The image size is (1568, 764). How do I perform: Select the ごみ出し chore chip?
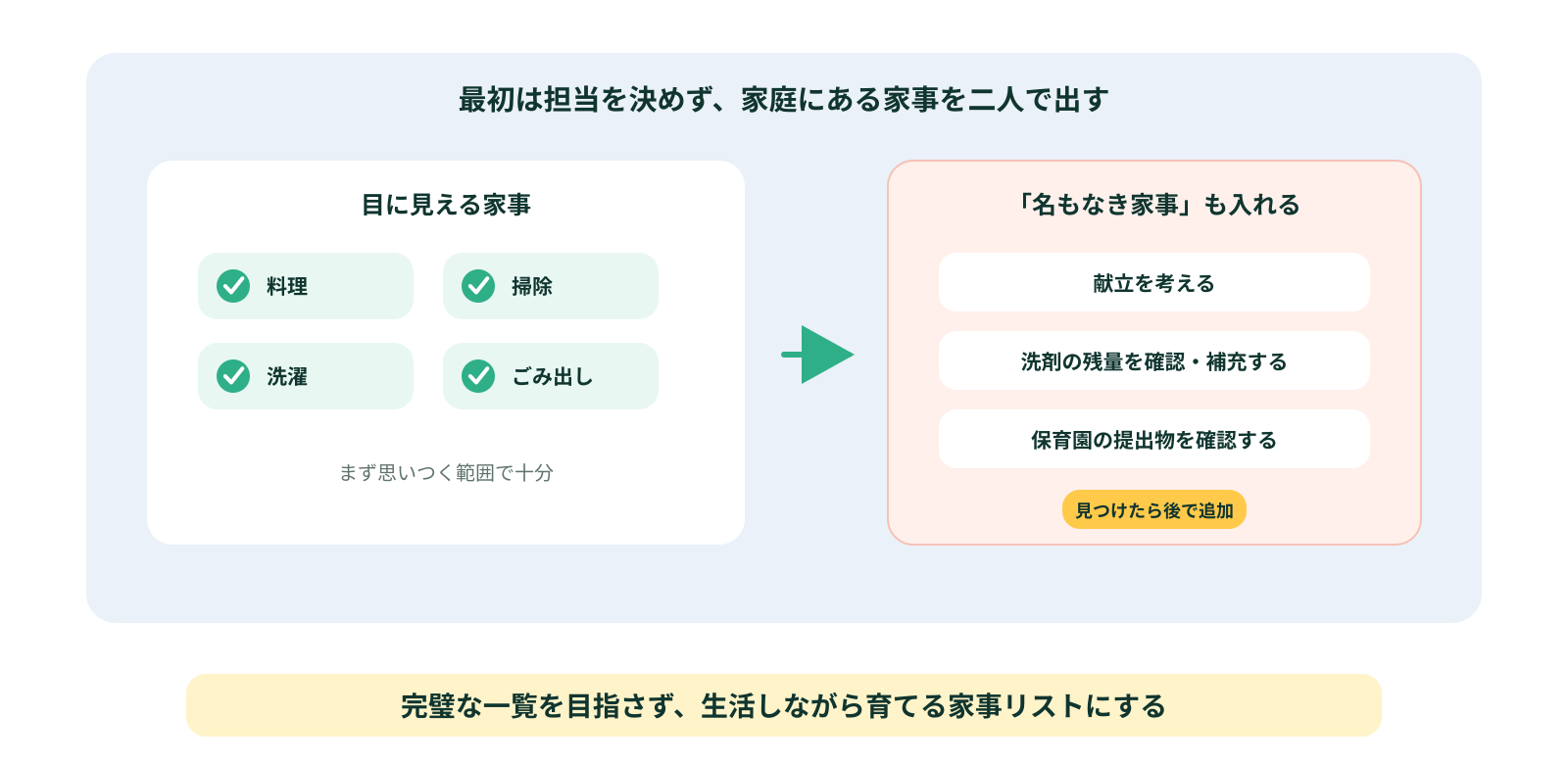[551, 376]
